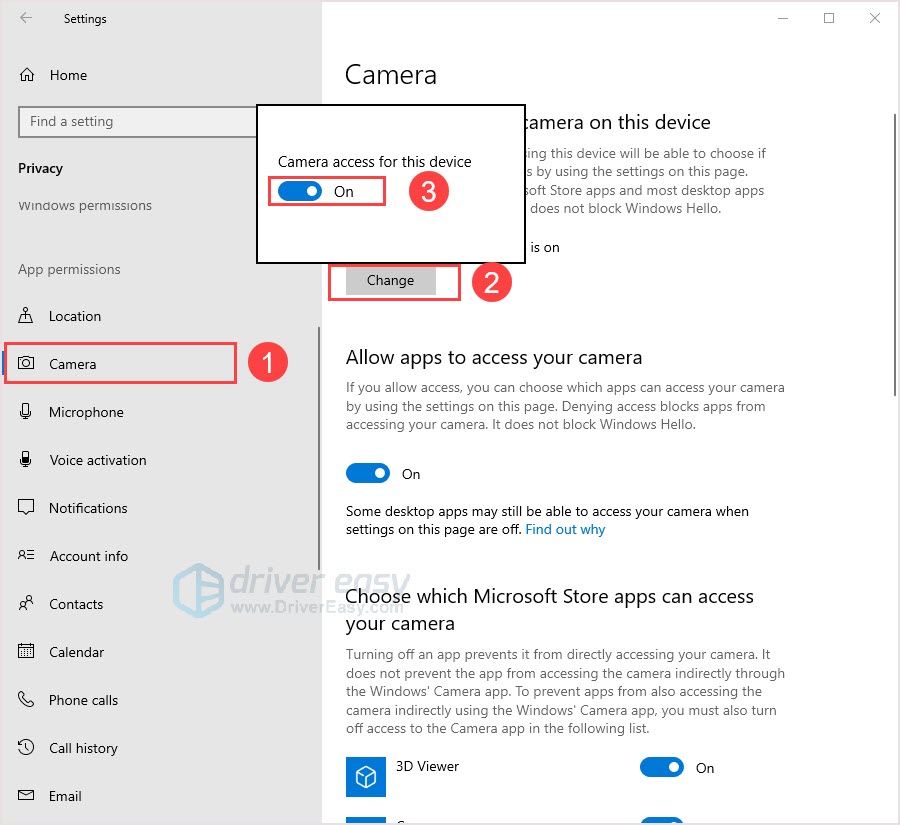Toggle Camera access for this device
Screen dimensions: 900x825
(300, 191)
